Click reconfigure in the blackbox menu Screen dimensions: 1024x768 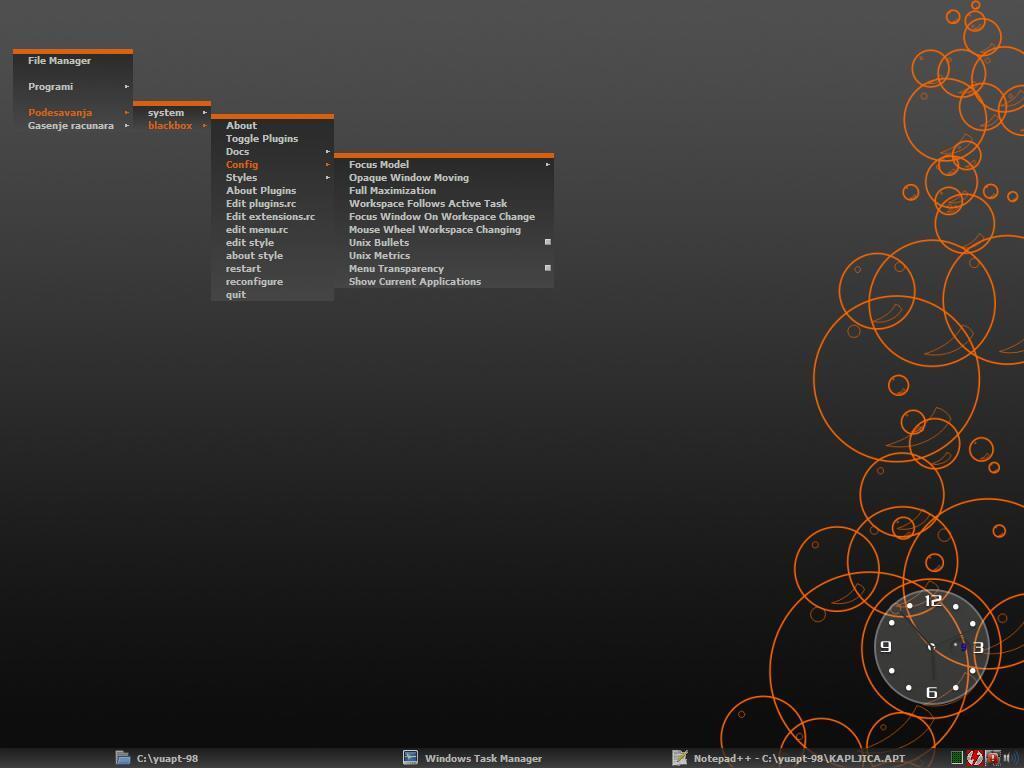tap(254, 282)
